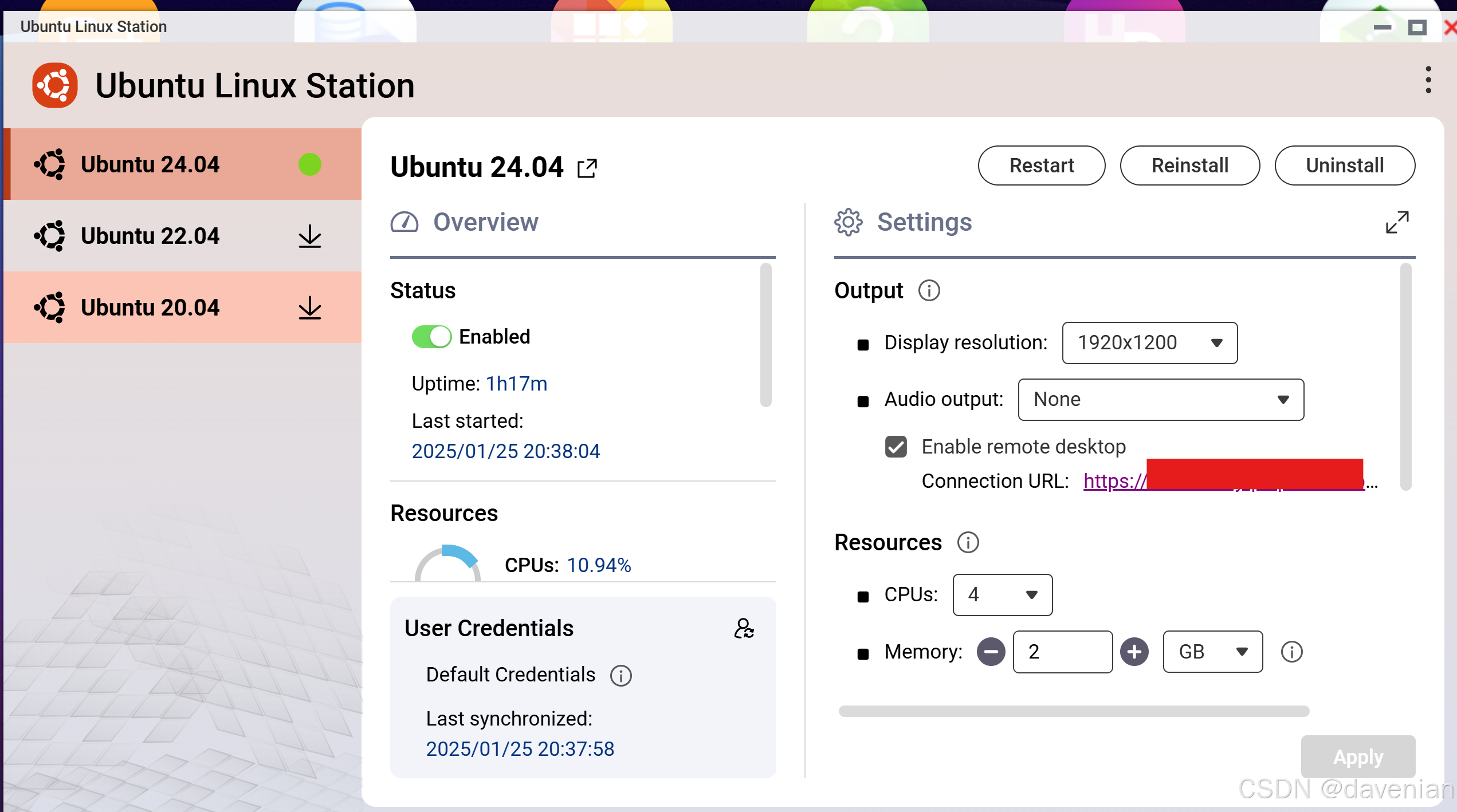Uncheck Enable remote desktop checkbox
The image size is (1457, 812).
(x=896, y=447)
